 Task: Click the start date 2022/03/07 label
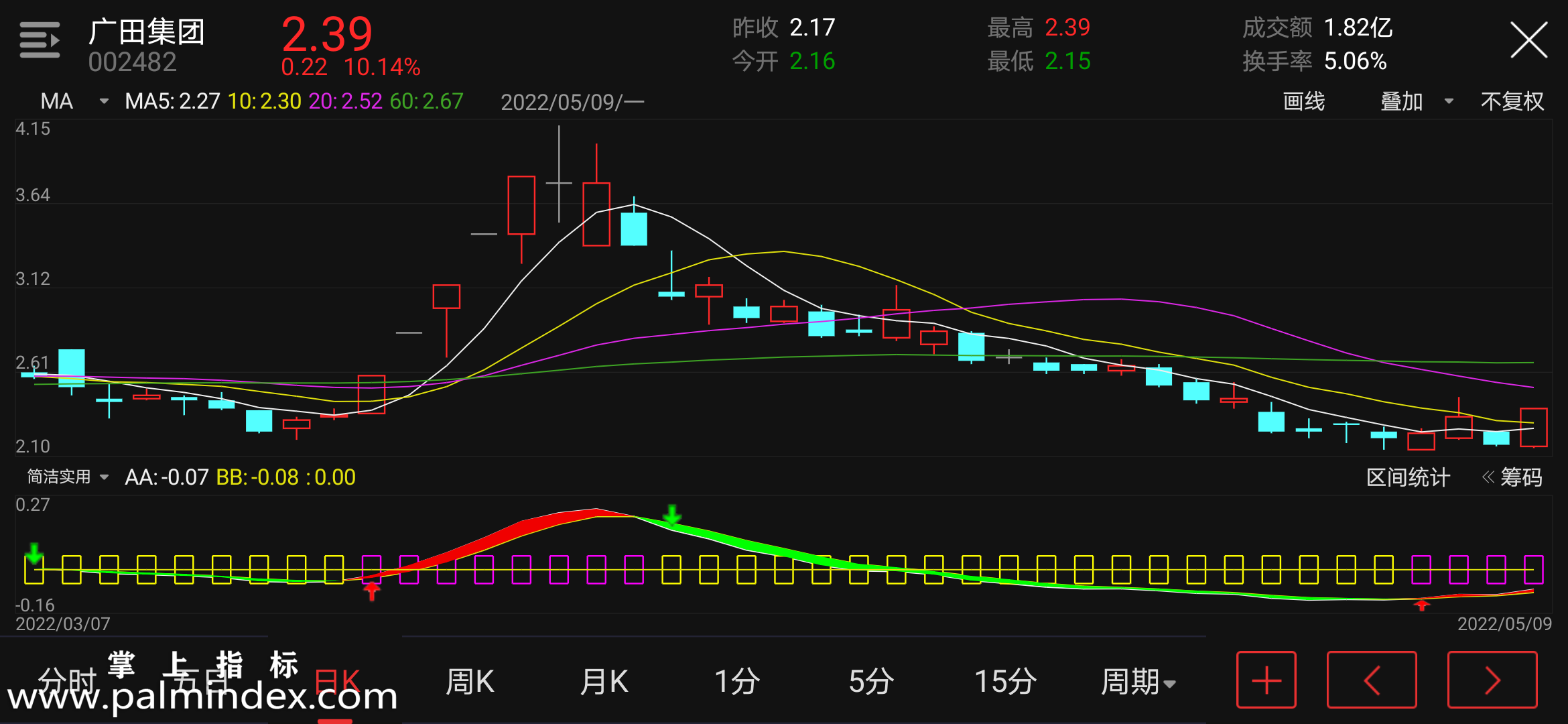(63, 624)
